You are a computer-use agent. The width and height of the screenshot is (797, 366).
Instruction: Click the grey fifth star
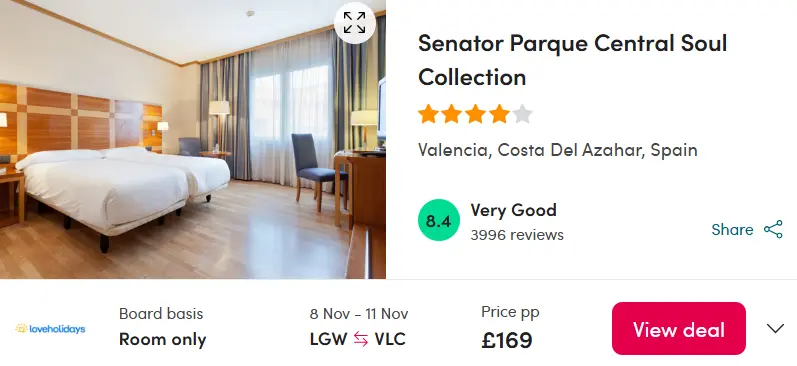tap(522, 114)
